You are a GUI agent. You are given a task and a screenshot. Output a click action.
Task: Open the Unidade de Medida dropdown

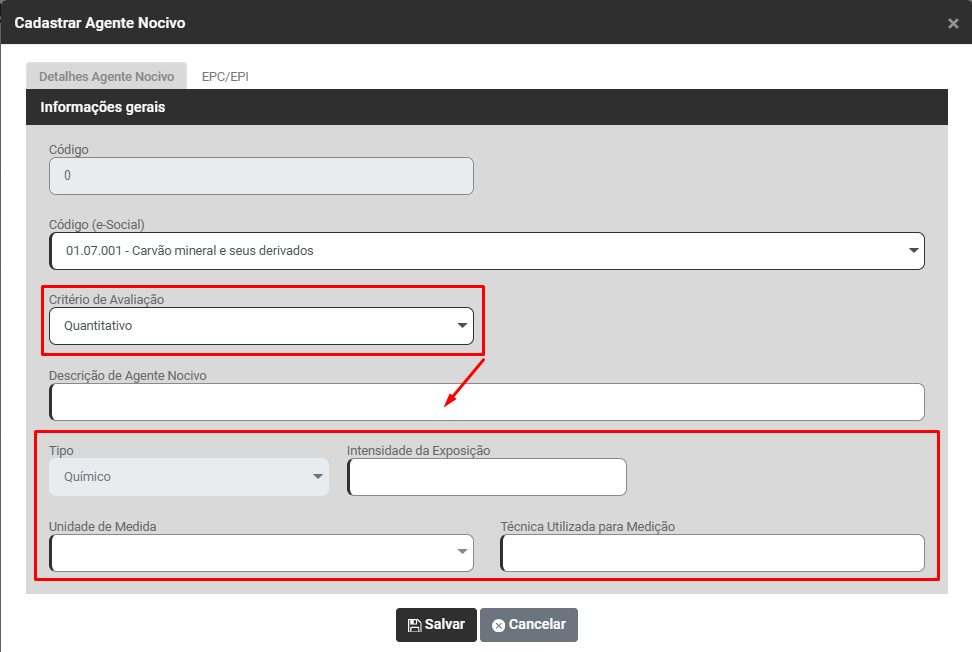click(x=261, y=553)
